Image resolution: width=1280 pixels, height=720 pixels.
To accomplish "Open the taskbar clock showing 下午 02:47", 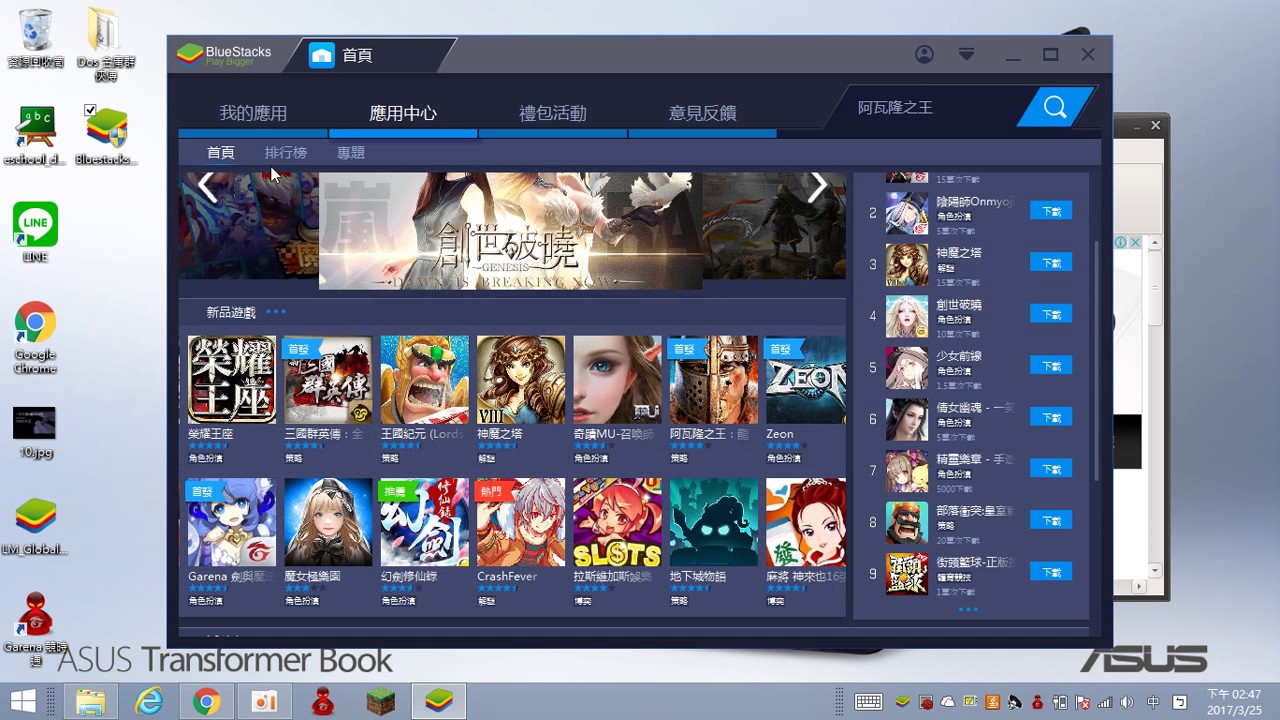I will point(1234,702).
